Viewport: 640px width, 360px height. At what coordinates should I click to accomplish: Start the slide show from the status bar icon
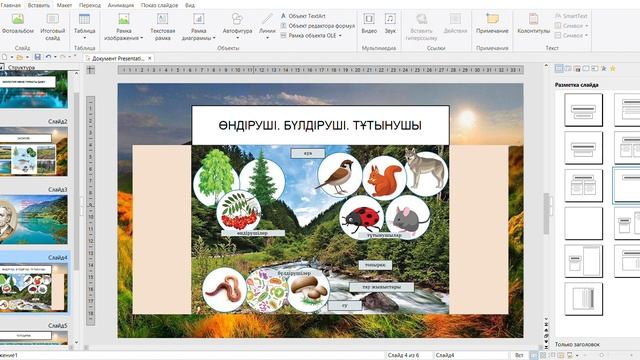[570, 356]
